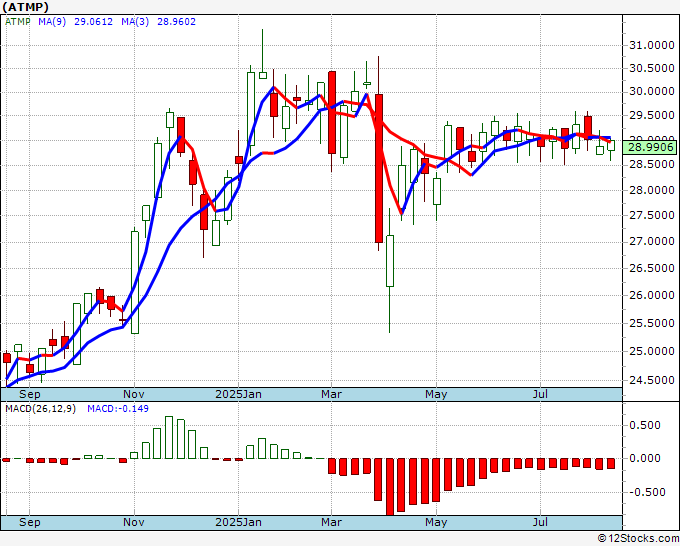The image size is (680, 546).
Task: Click the 27.0000 price axis label
Action: [651, 241]
